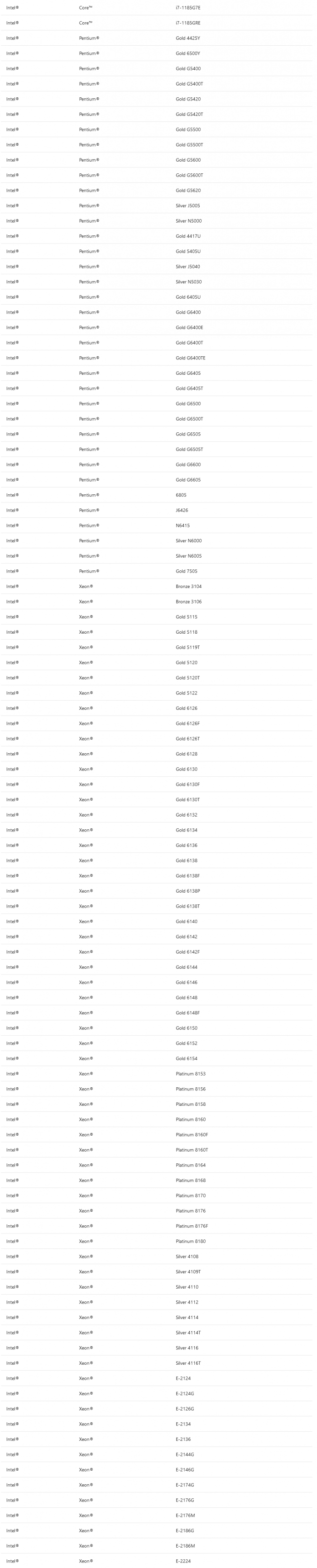Screen dimensions: 317x1568
Task: Click the E-2176M model cell
Action: tap(186, 1515)
